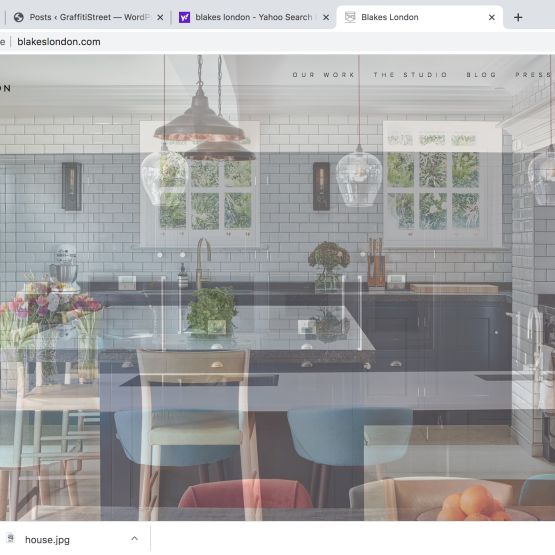Expand the house.jpg download options chevron
The image size is (555, 555).
pos(135,538)
